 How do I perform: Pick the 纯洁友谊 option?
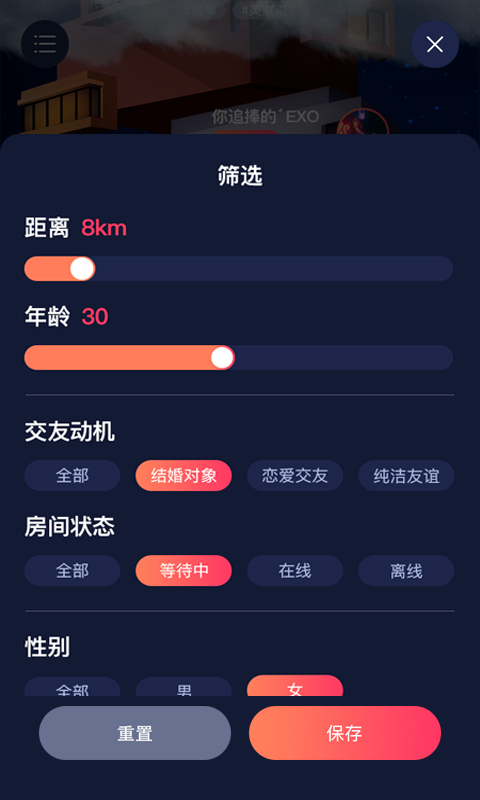(406, 476)
